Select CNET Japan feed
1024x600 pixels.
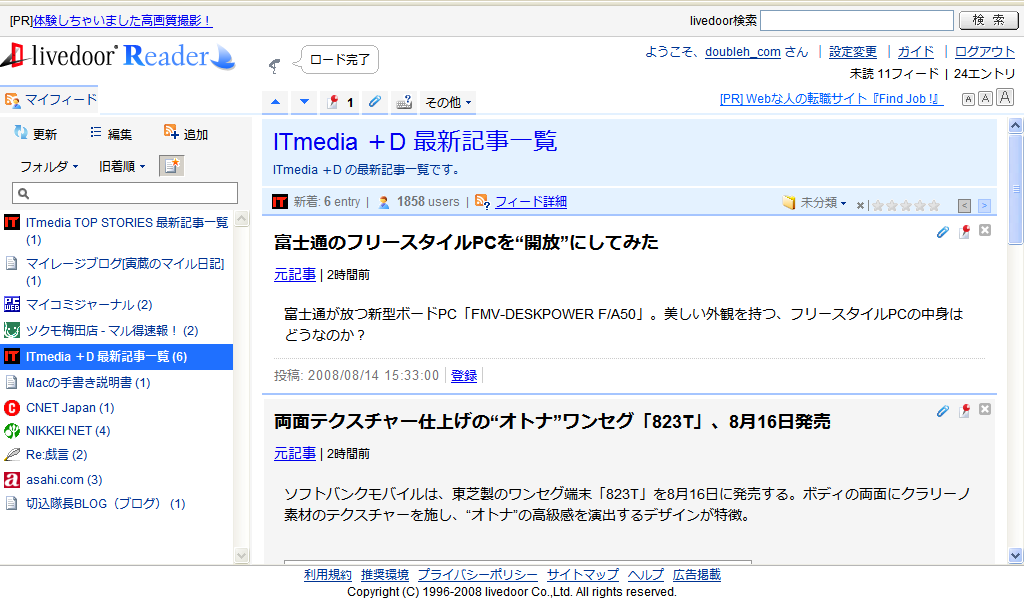click(116, 407)
